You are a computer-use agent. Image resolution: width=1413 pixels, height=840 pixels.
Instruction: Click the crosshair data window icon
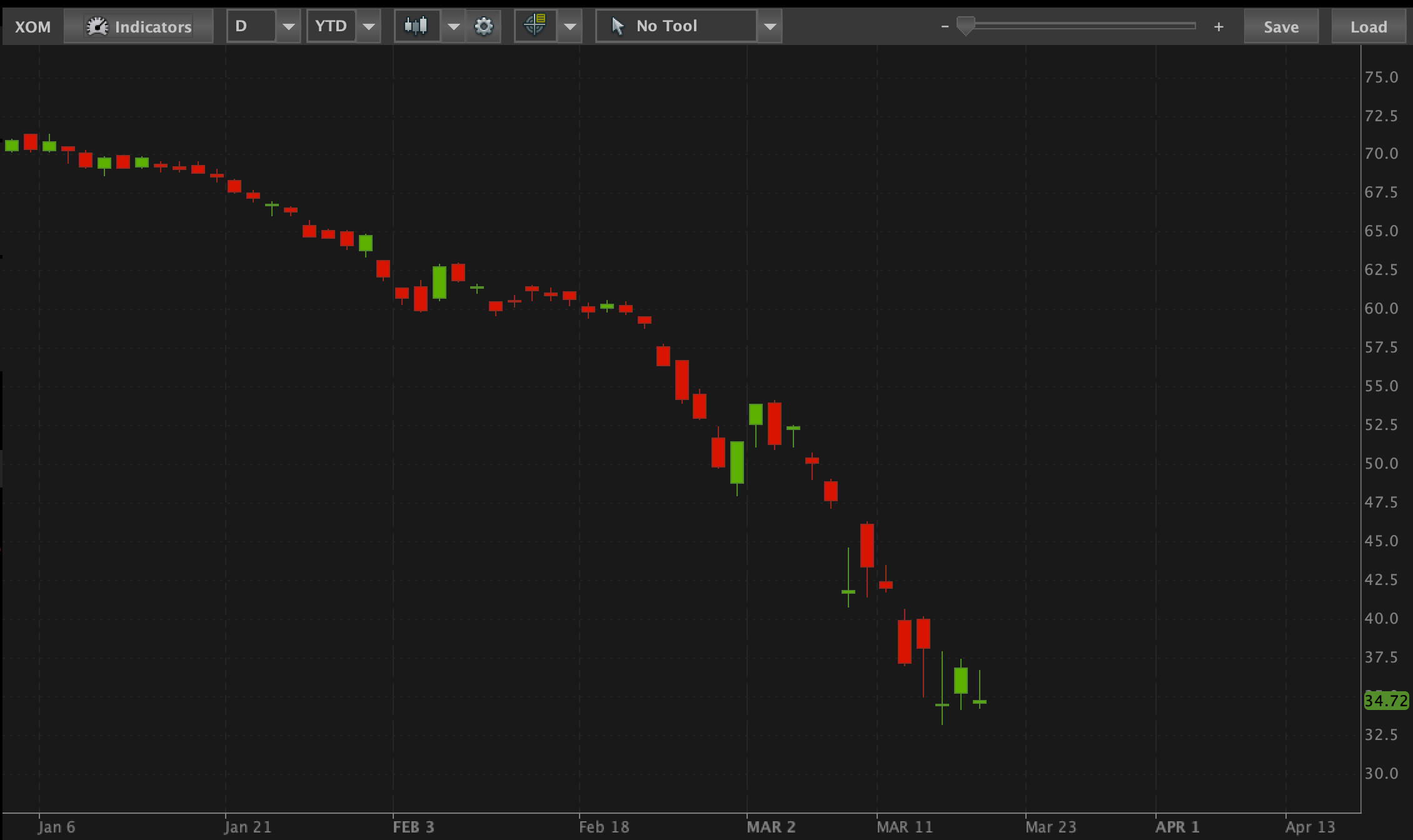tap(535, 26)
